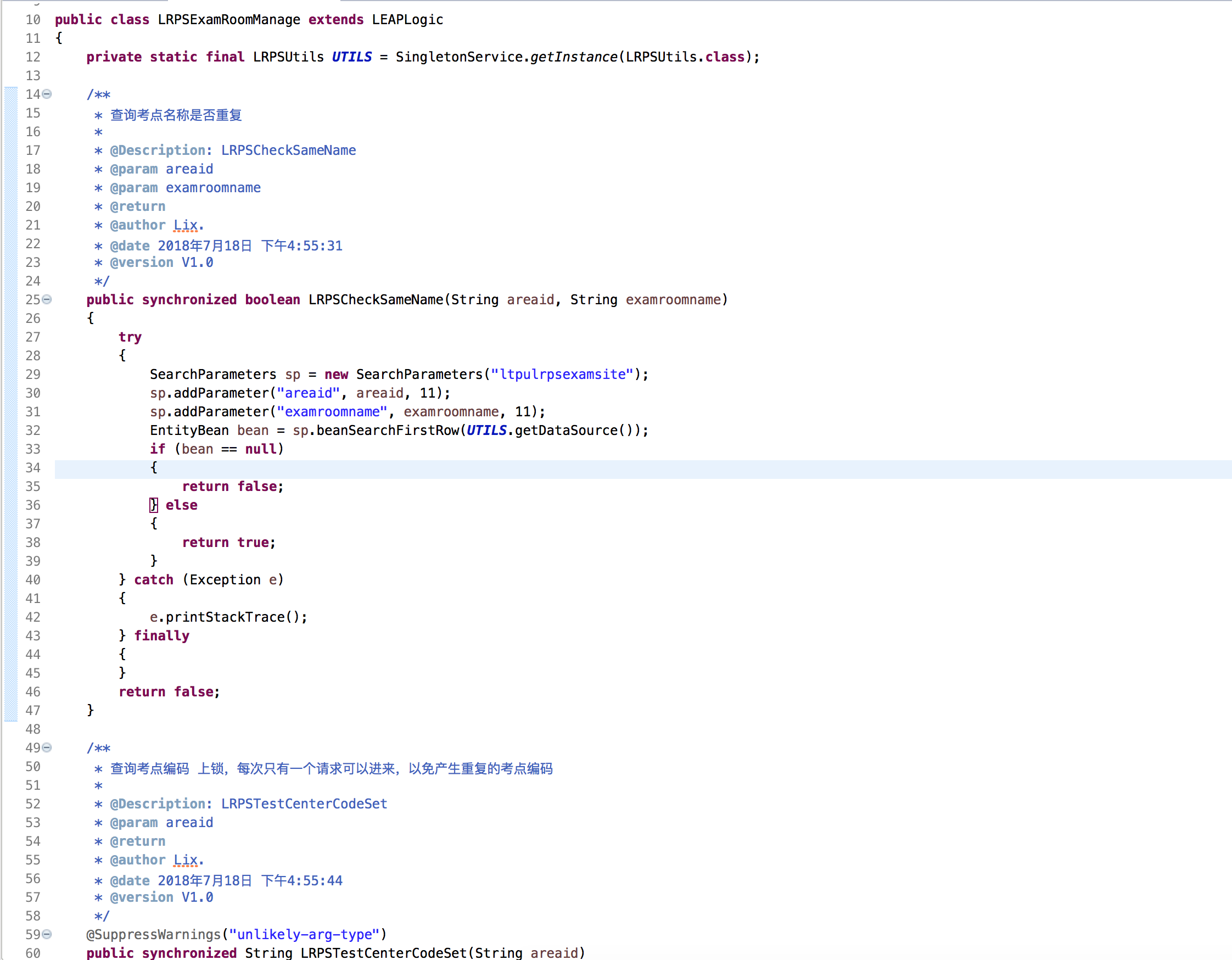Click the "areaid" string on line 30

click(308, 393)
